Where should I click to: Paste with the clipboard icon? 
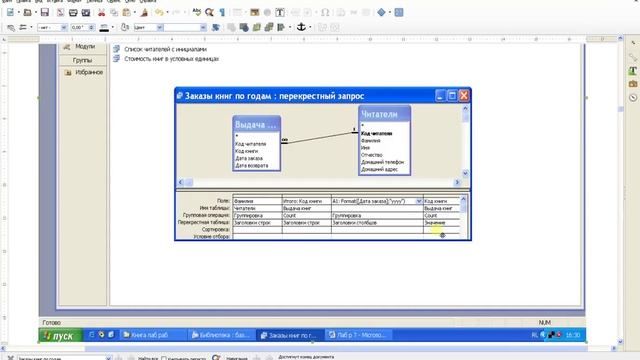click(127, 13)
